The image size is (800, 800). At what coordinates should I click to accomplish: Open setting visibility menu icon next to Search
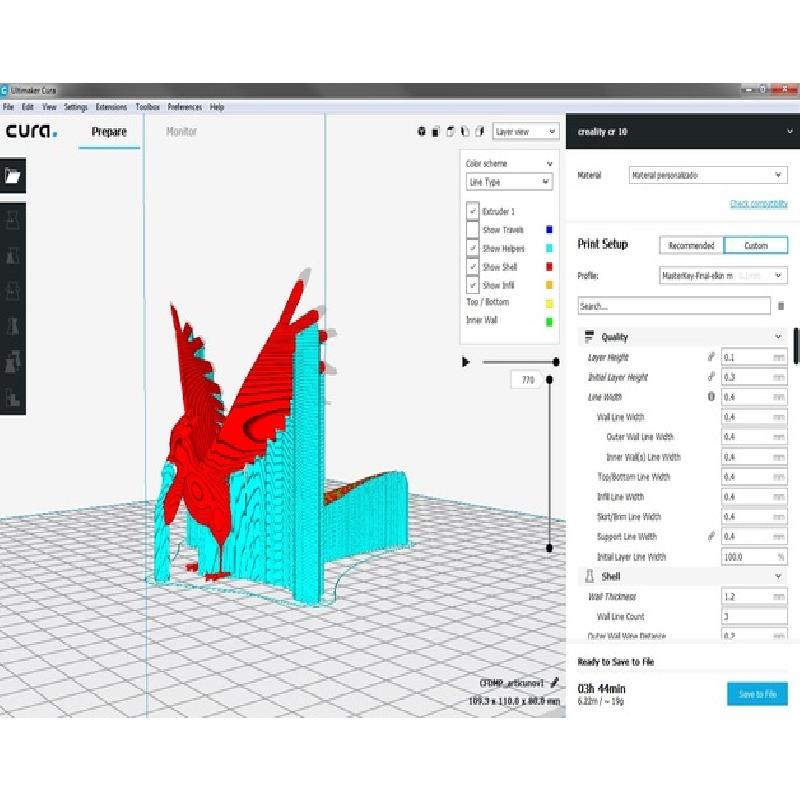[x=781, y=306]
